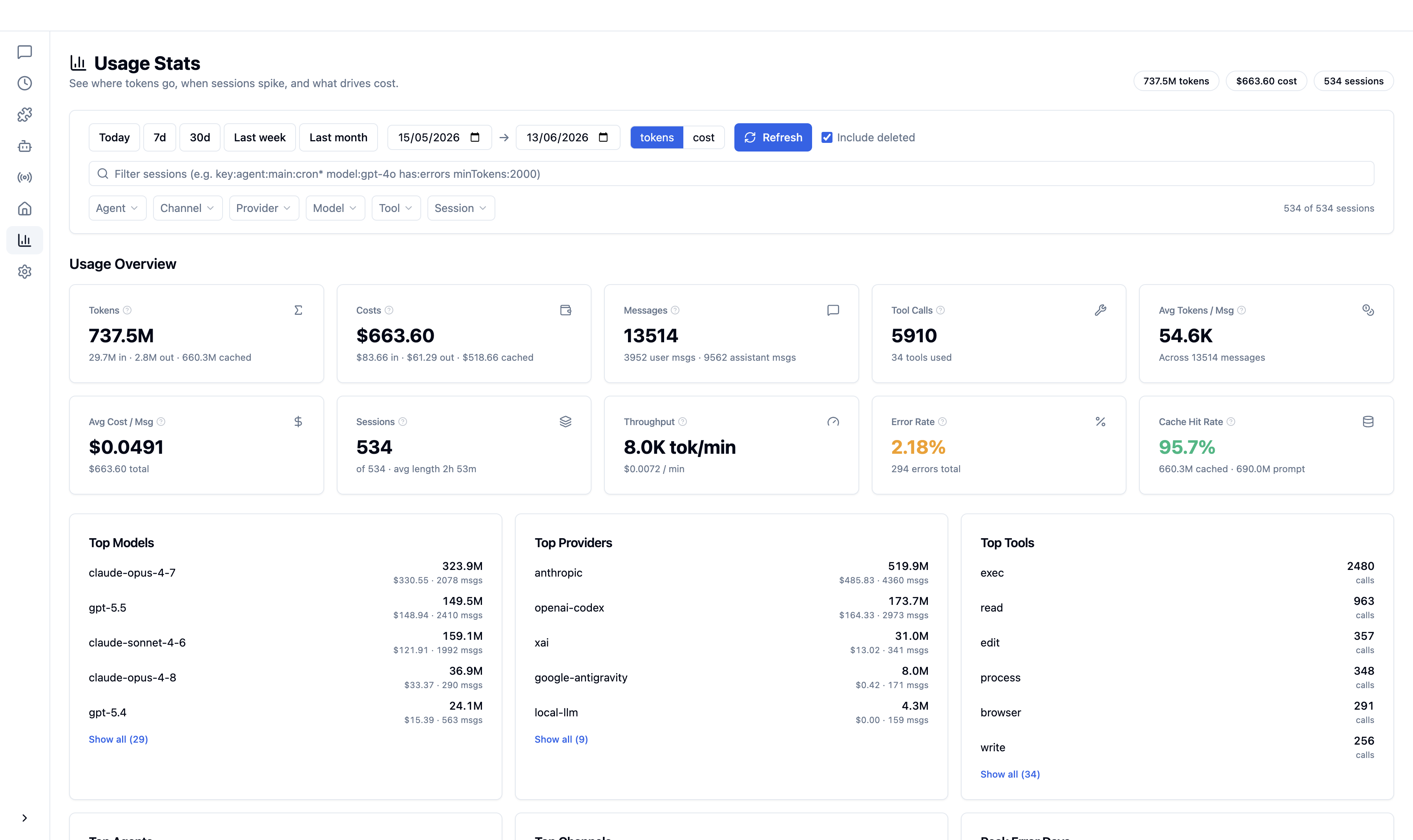
Task: Select the 7d date range
Action: (160, 137)
